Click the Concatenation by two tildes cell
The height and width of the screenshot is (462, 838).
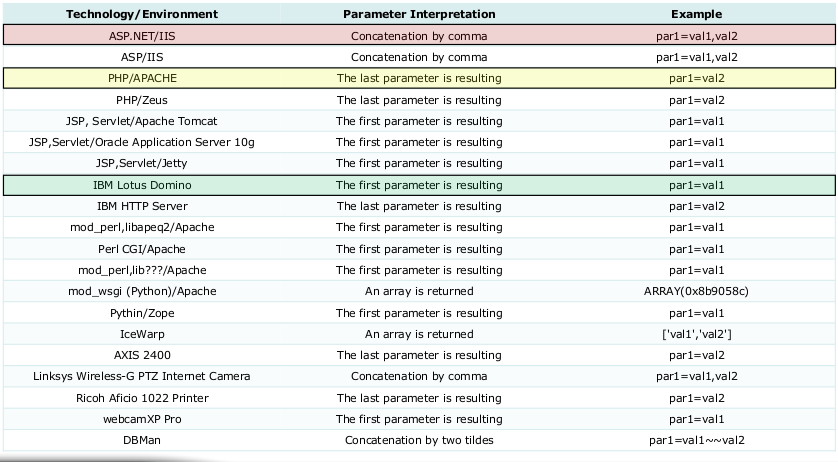pyautogui.click(x=419, y=440)
